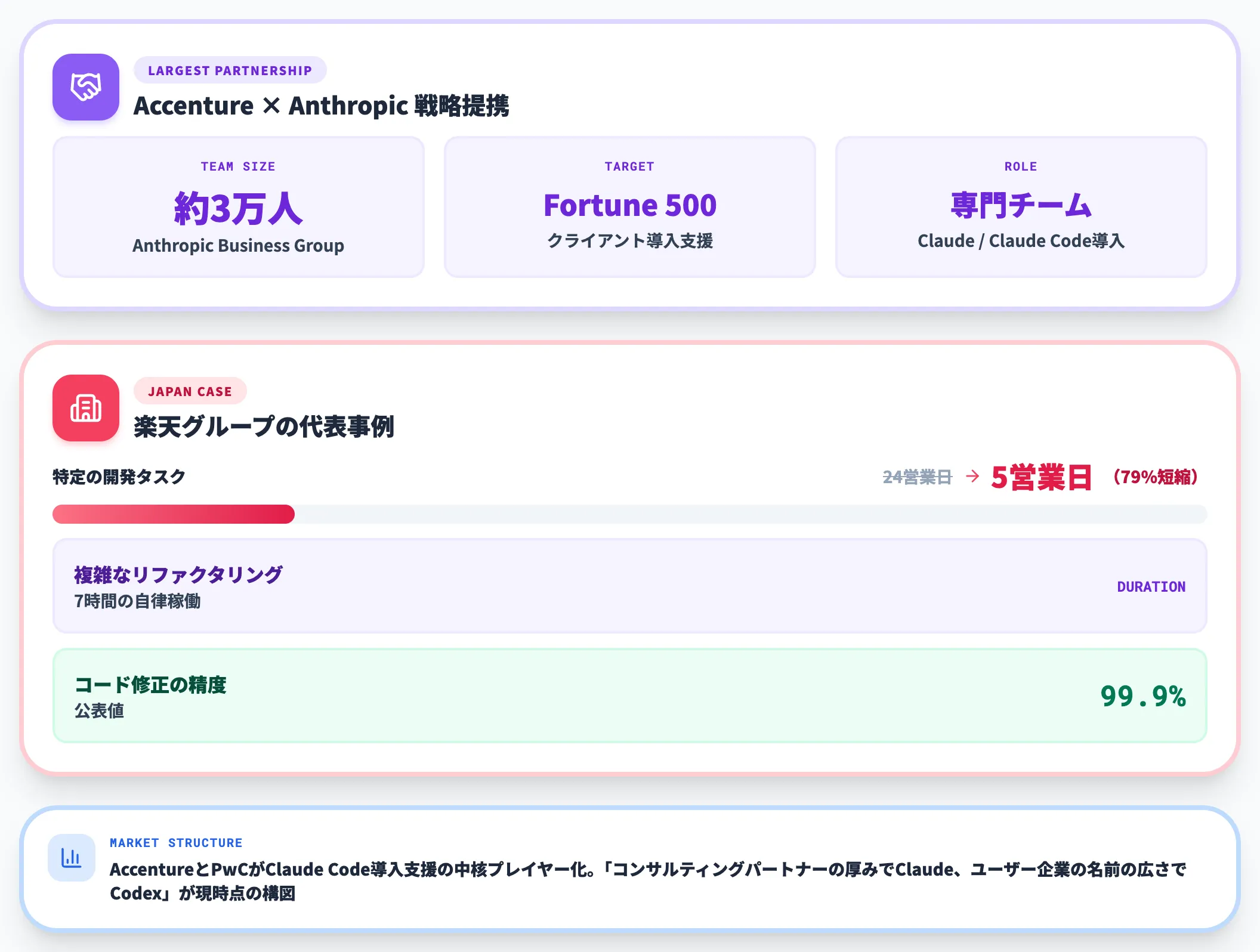The image size is (1260, 952).
Task: Click the 約3万人 figure
Action: pos(238,208)
